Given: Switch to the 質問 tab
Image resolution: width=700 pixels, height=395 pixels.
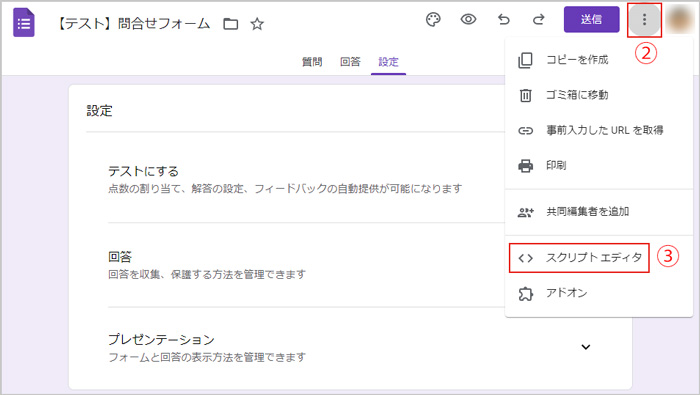Looking at the screenshot, I should coord(312,62).
